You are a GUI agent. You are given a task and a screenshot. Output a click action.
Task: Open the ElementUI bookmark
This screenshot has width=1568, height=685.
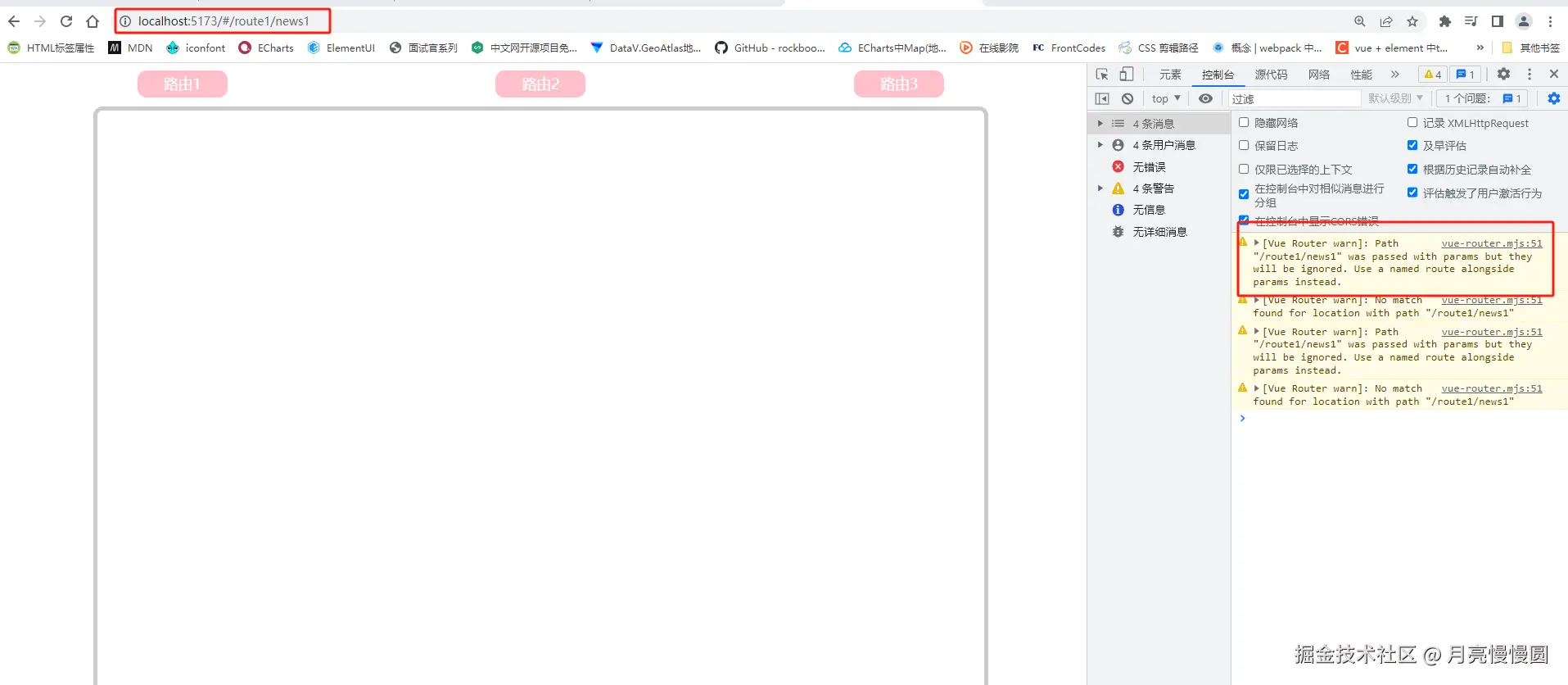pyautogui.click(x=341, y=48)
